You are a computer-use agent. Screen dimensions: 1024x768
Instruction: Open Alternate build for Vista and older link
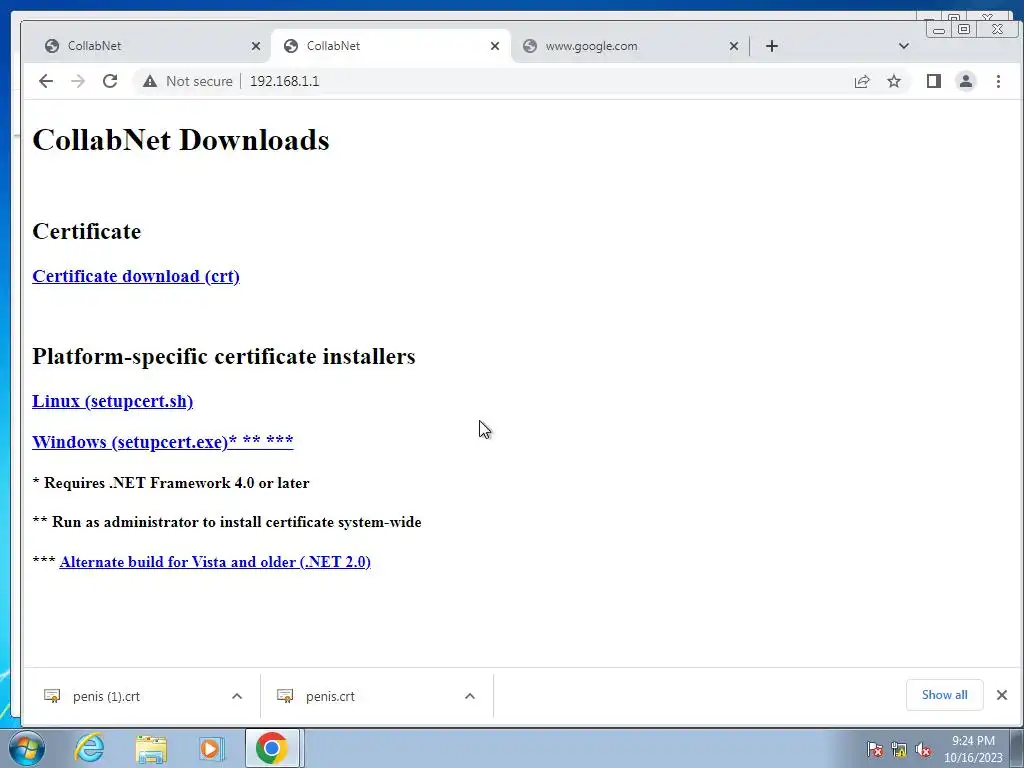pyautogui.click(x=215, y=562)
